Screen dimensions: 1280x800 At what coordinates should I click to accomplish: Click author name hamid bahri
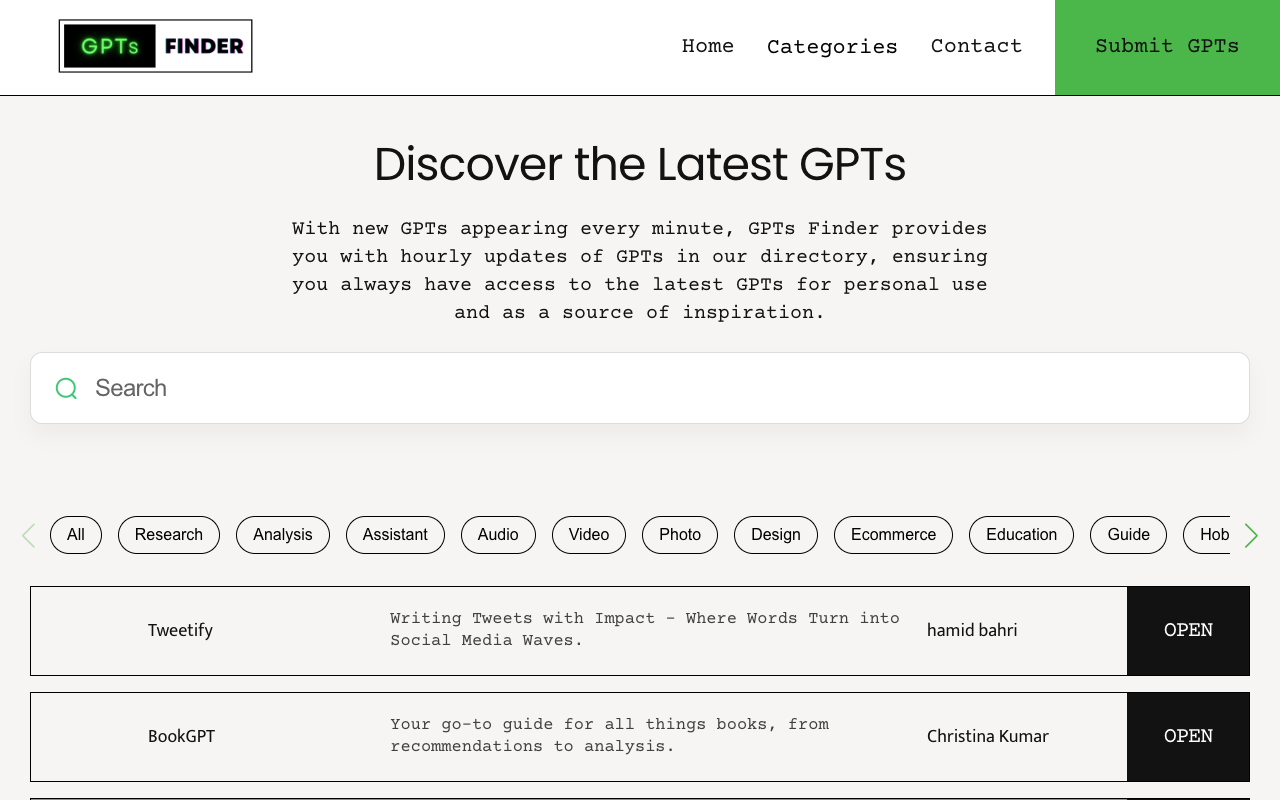(x=972, y=631)
